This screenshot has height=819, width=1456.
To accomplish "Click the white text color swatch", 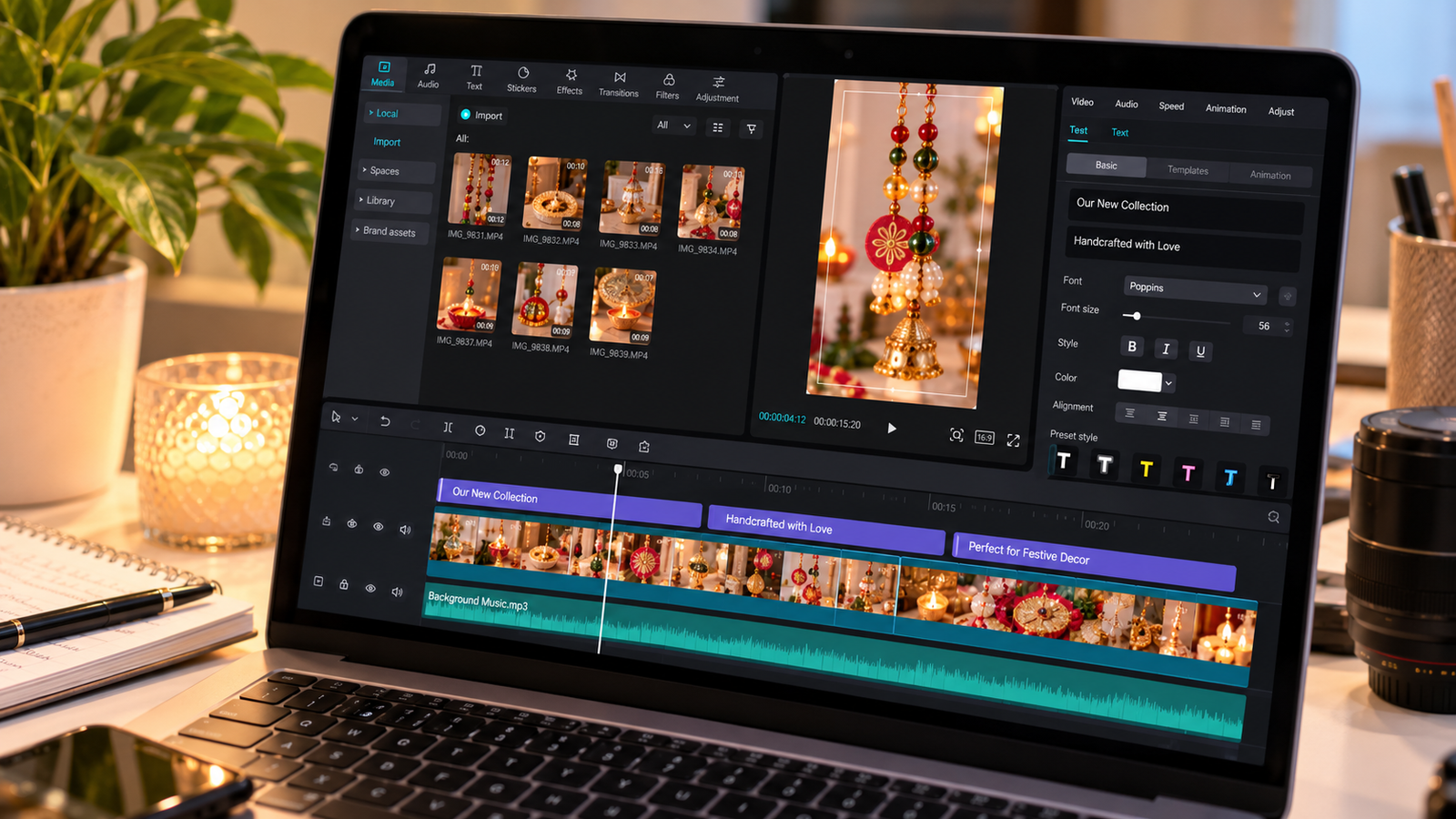I will point(1139,380).
